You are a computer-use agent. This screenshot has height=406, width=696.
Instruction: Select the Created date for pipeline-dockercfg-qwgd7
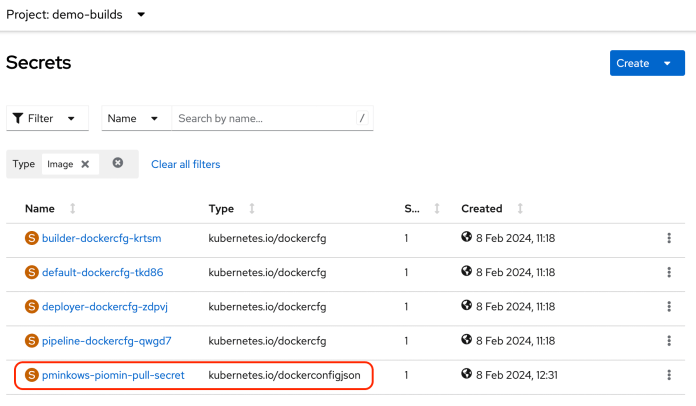515,341
